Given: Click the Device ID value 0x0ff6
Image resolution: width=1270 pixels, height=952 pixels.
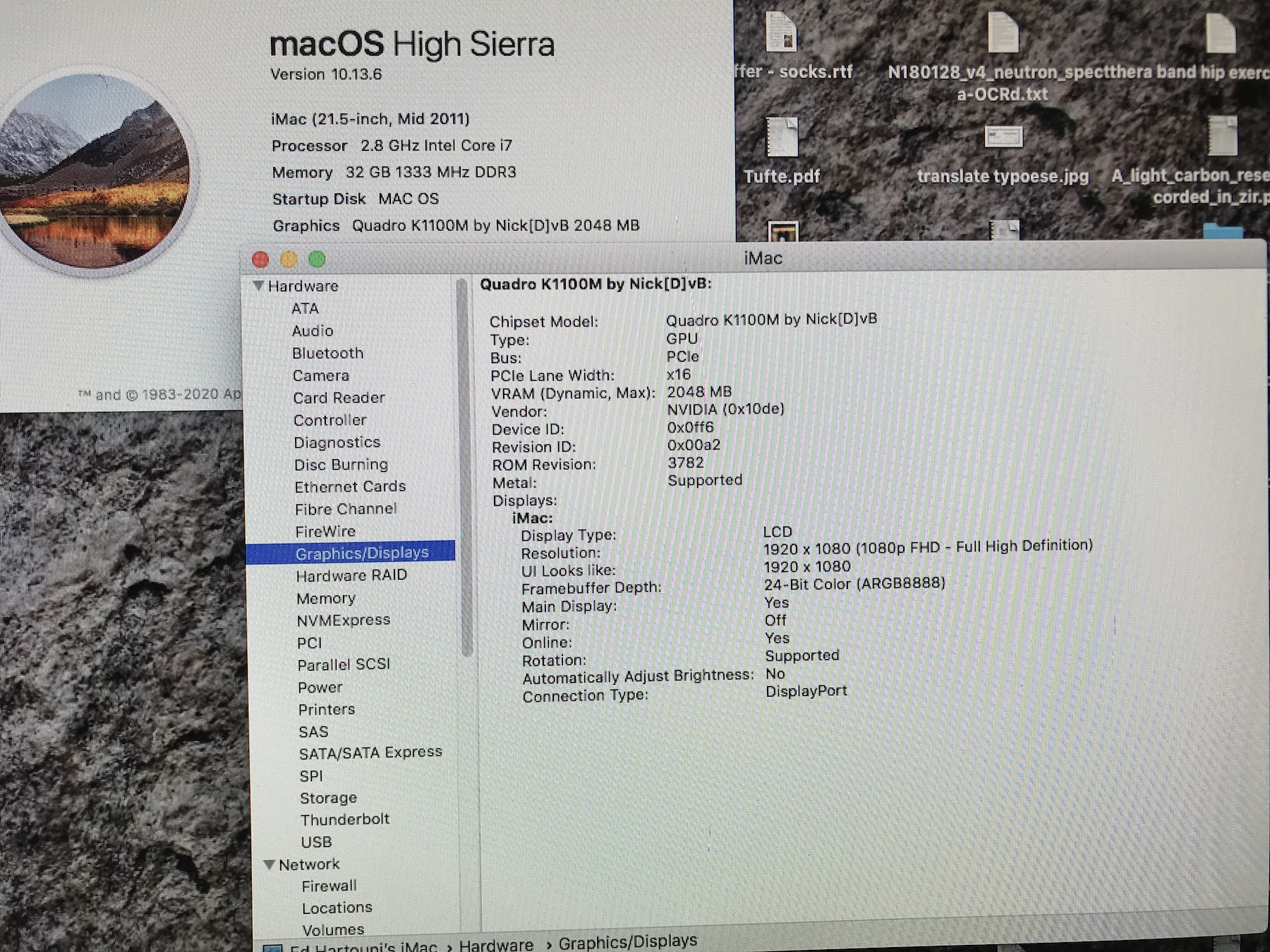Looking at the screenshot, I should tap(691, 427).
